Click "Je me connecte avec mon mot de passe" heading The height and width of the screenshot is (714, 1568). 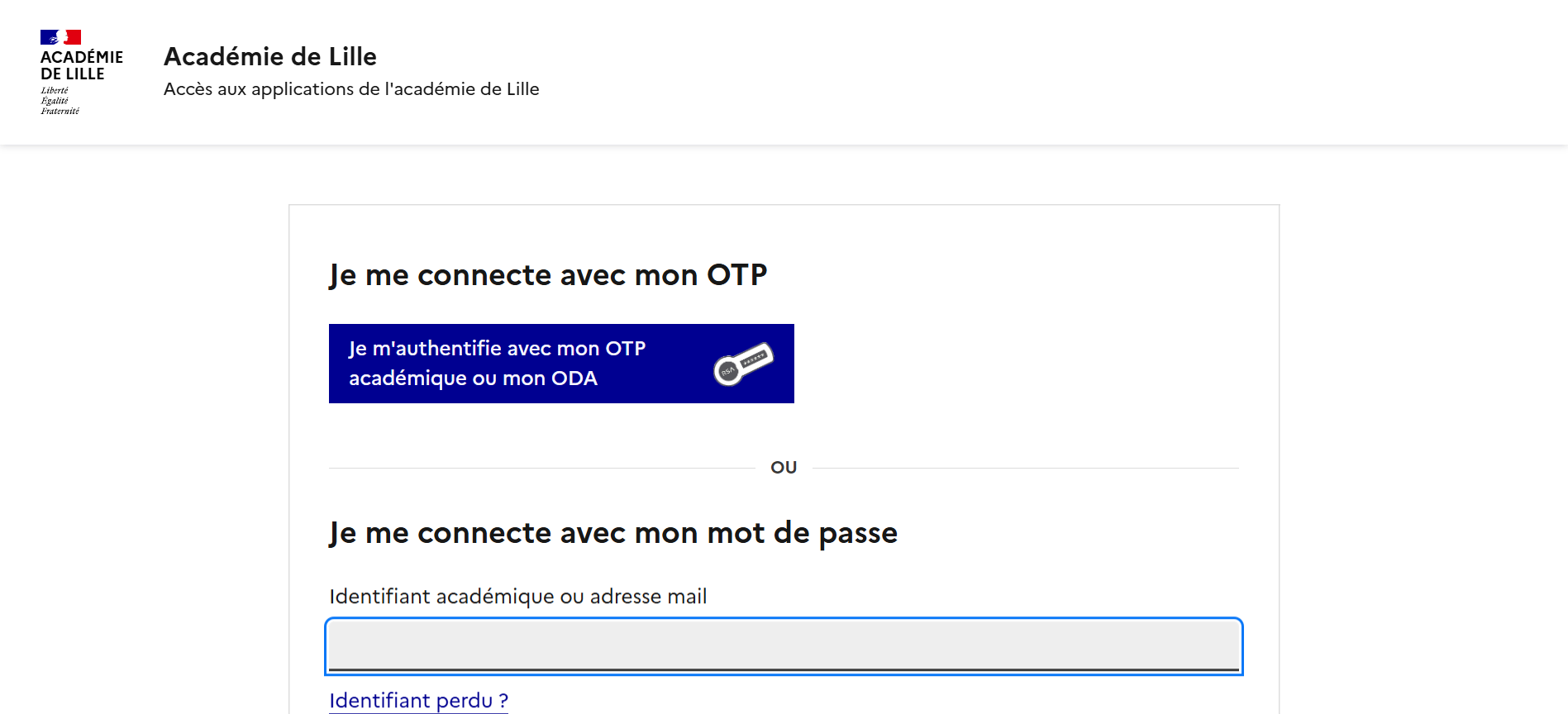click(x=612, y=533)
